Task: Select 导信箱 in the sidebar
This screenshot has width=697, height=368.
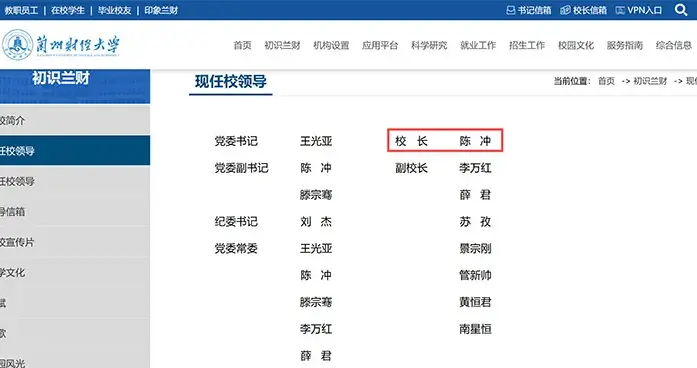Action: 75,212
